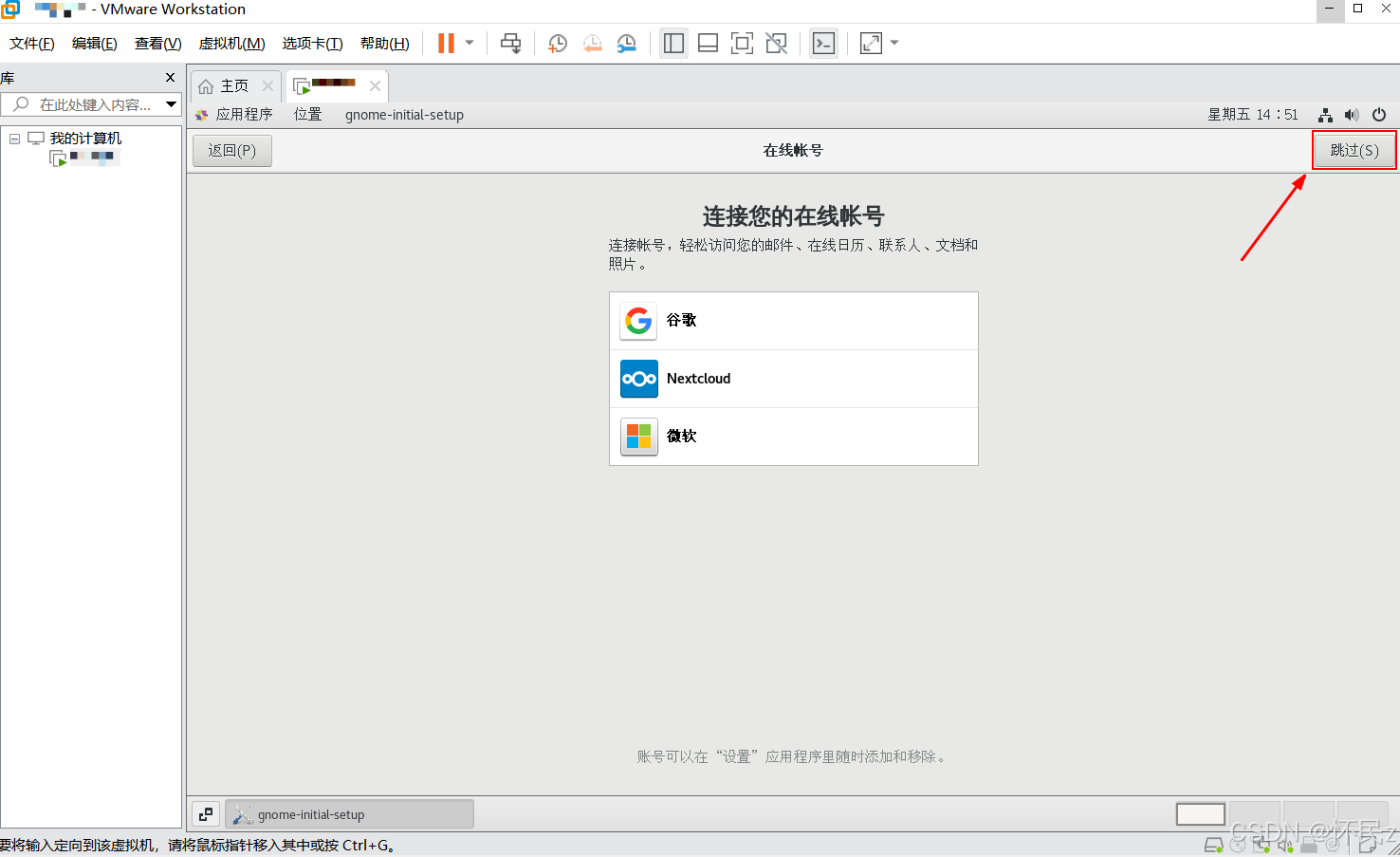
Task: Open the library search dropdown arrow
Action: point(172,104)
